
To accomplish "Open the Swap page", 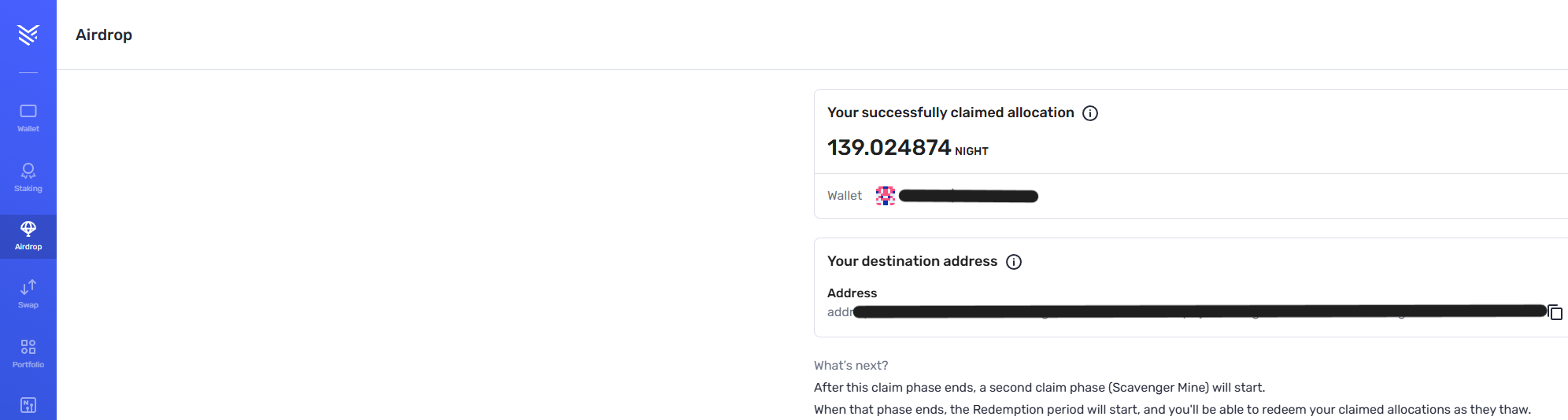I will 28,293.
